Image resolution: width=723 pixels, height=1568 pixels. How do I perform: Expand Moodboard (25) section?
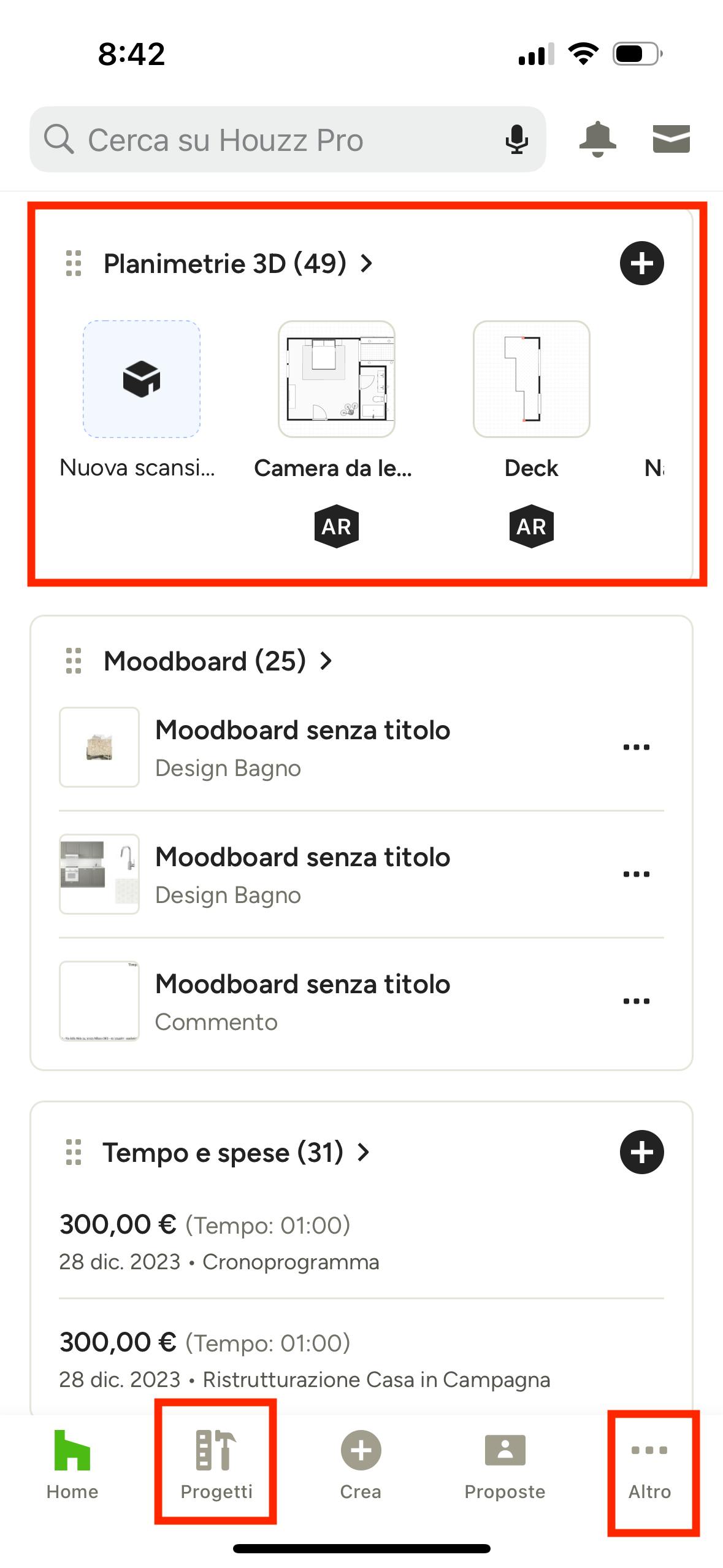tap(218, 661)
